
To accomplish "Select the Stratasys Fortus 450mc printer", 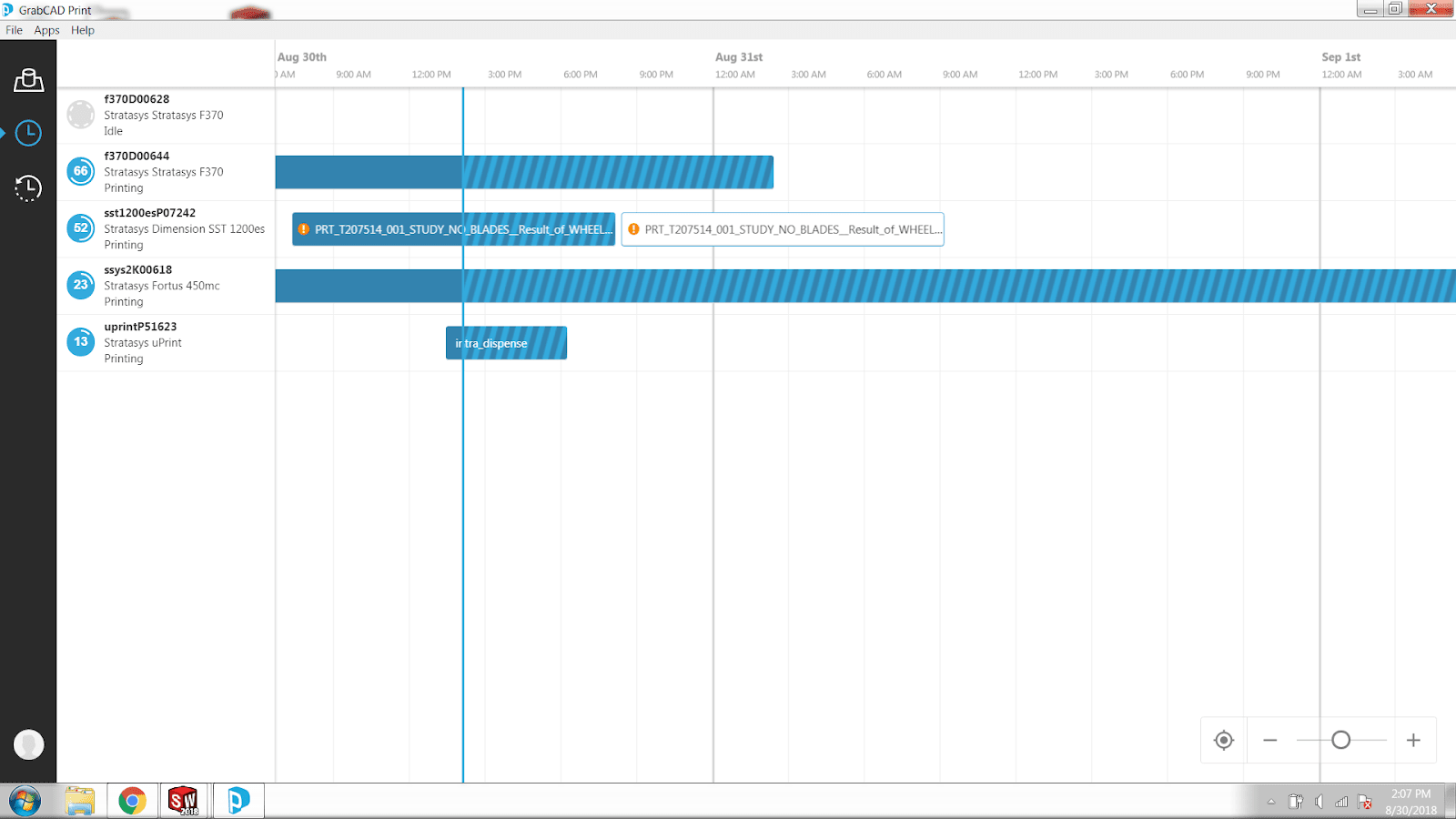I will 162,285.
